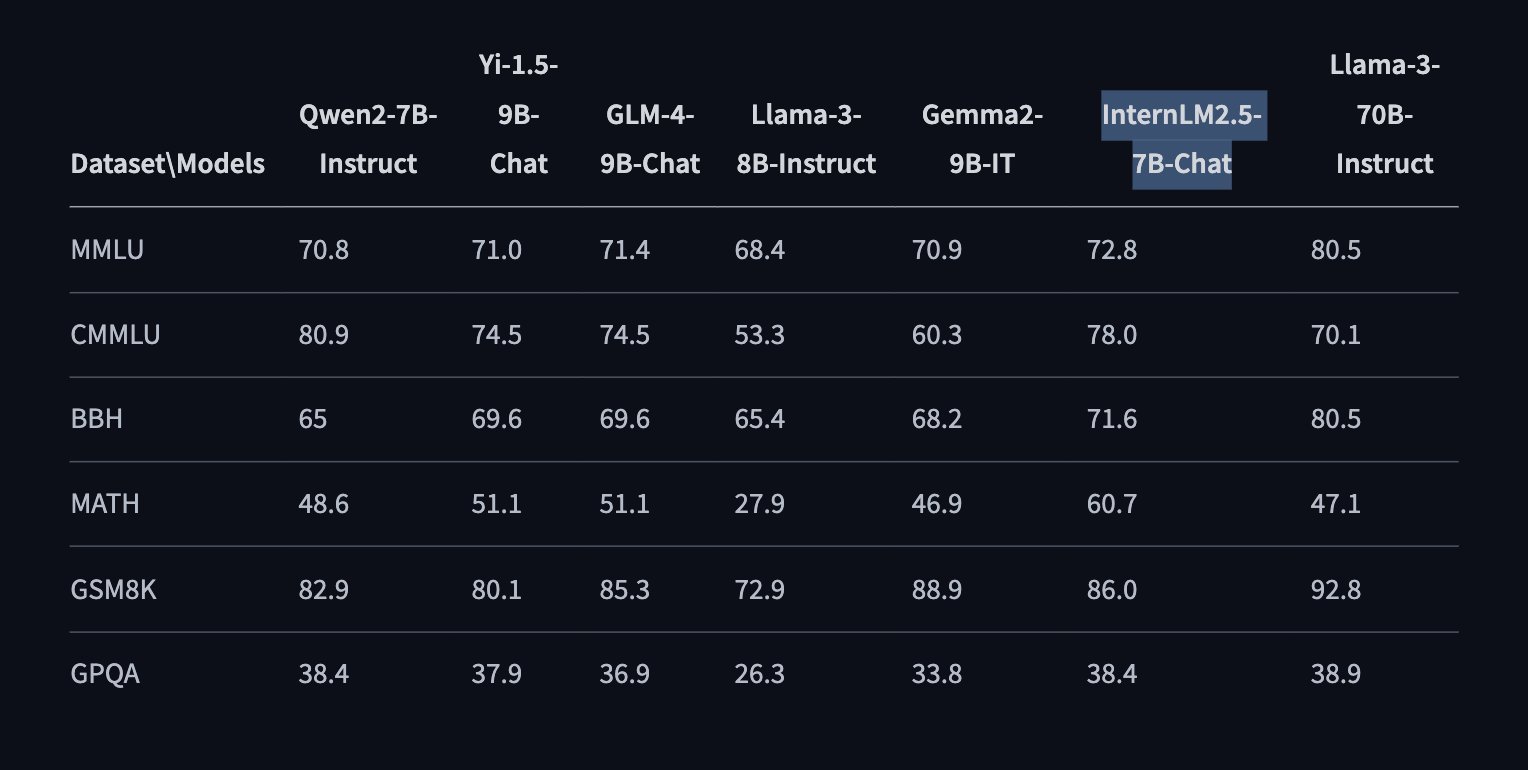Click InternLM2.5-7B-Chat's MATH score of 60.7

coord(1111,504)
